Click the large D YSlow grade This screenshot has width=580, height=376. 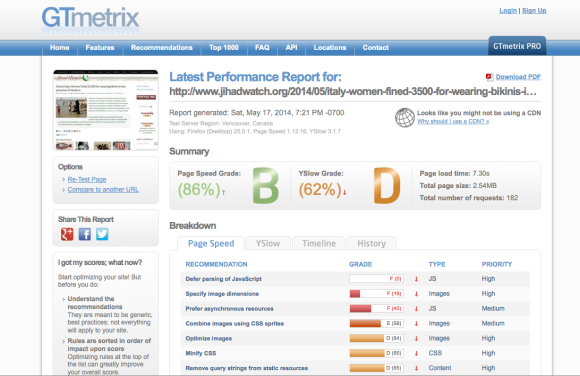coord(387,186)
